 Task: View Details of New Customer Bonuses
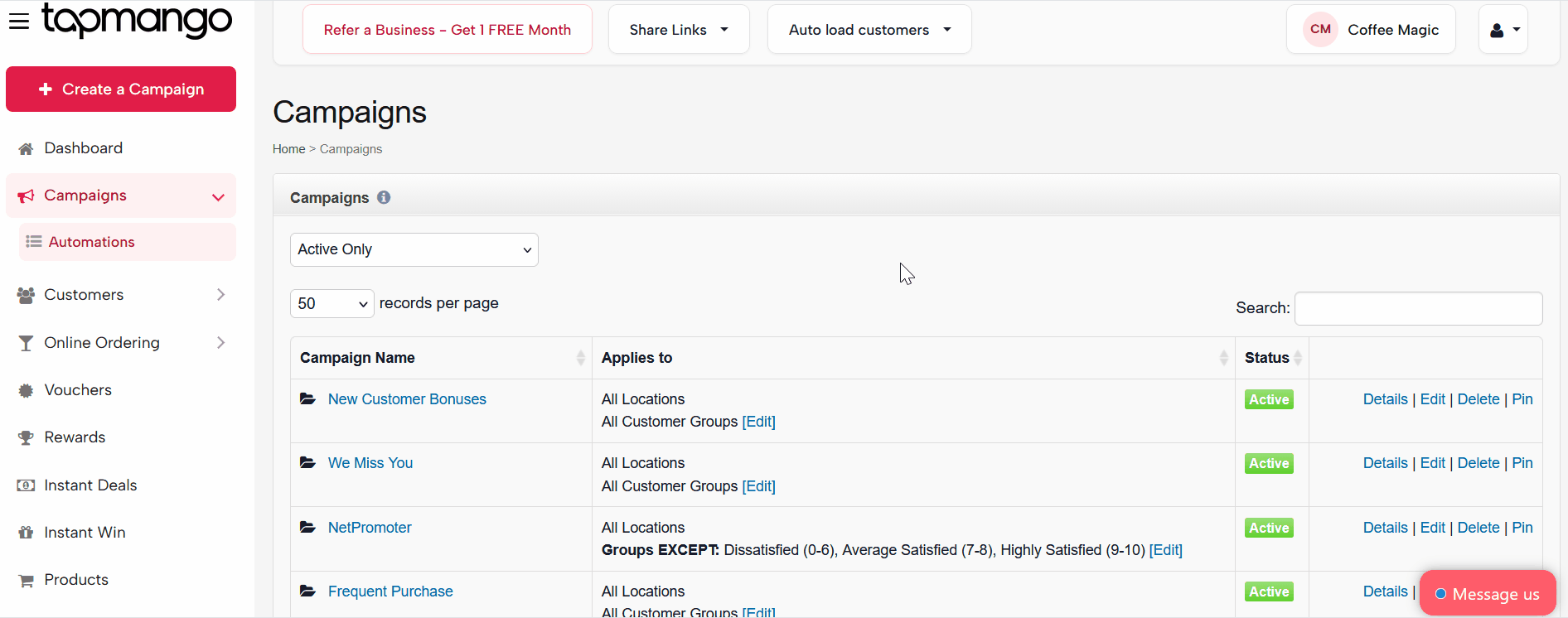point(1386,399)
